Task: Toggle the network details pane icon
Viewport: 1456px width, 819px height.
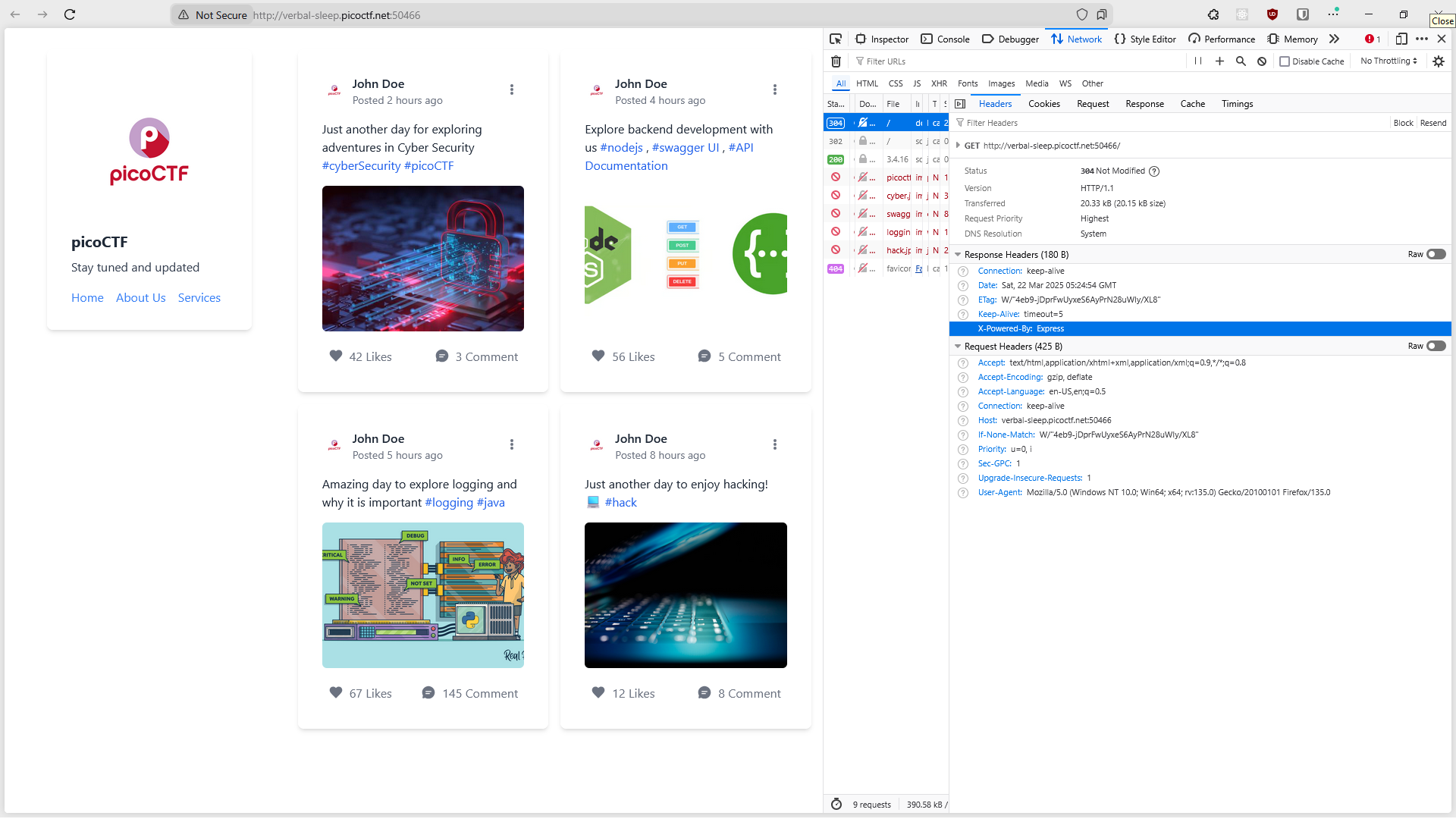Action: click(960, 104)
